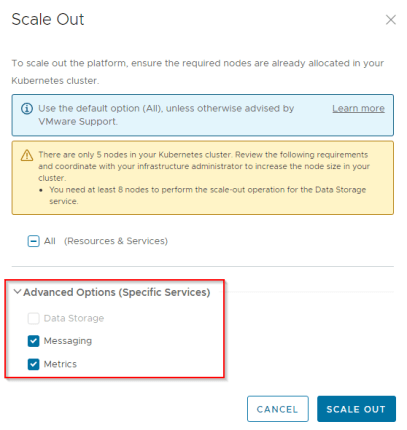Screen dimensions: 407x430
Task: Click the blue default option info banner
Action: coord(203,115)
